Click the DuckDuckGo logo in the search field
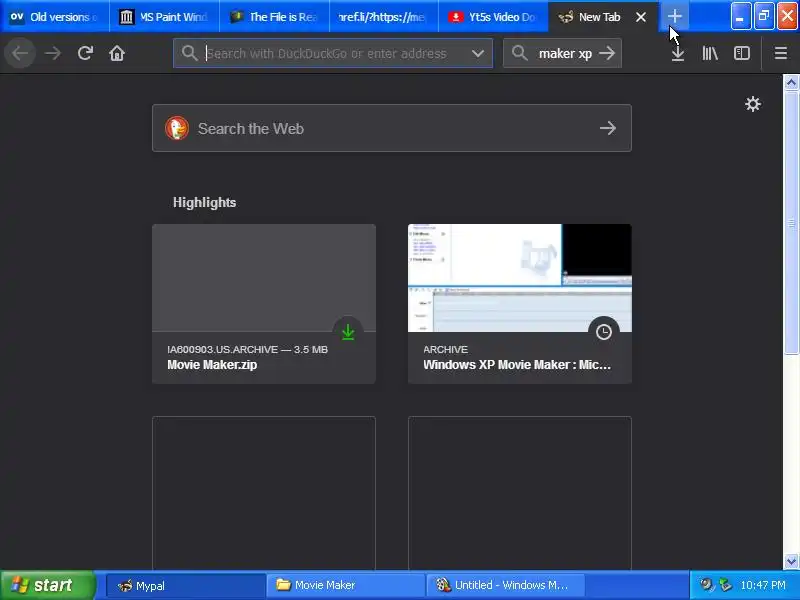 click(x=177, y=128)
